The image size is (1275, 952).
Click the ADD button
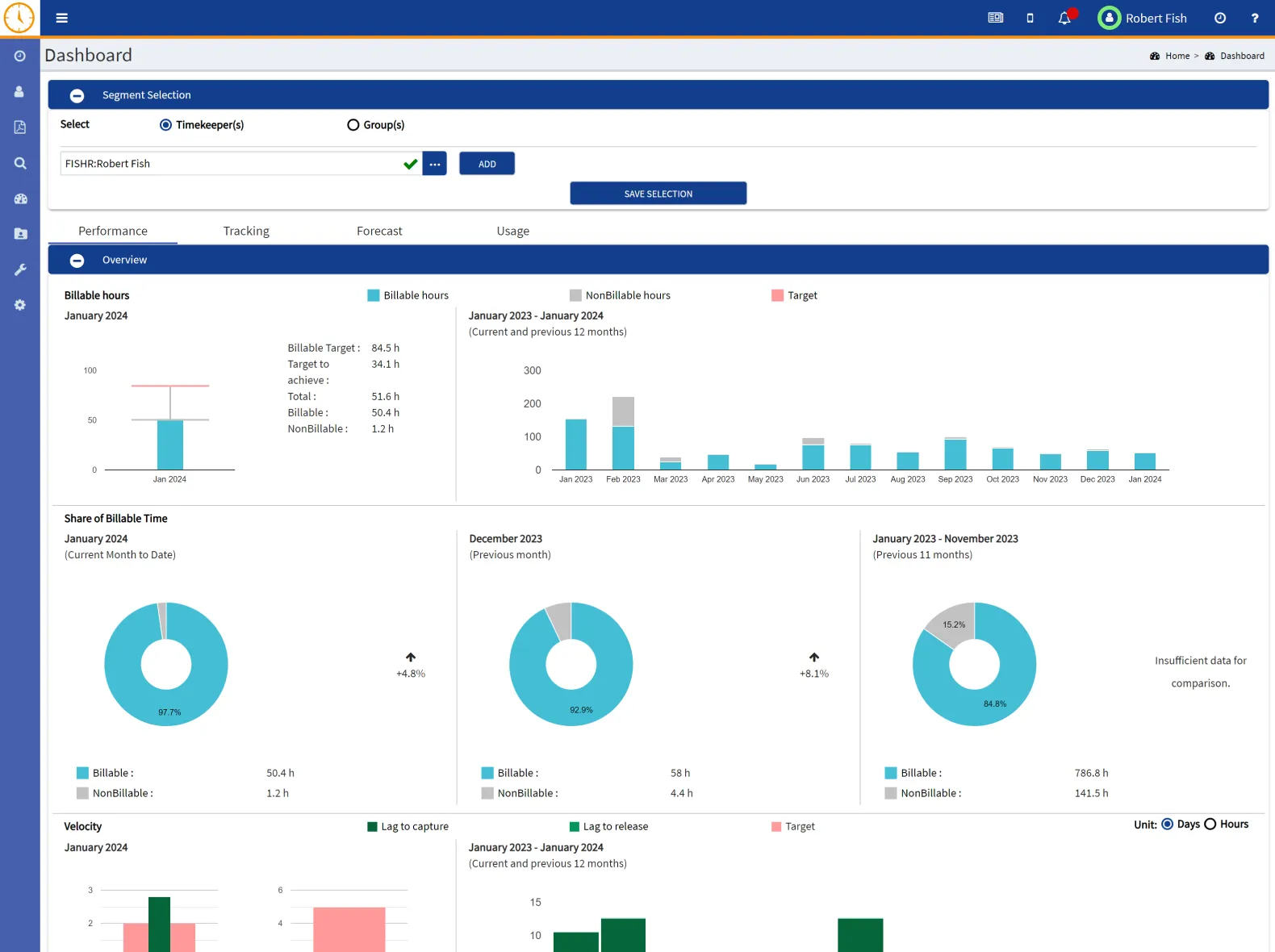[487, 164]
